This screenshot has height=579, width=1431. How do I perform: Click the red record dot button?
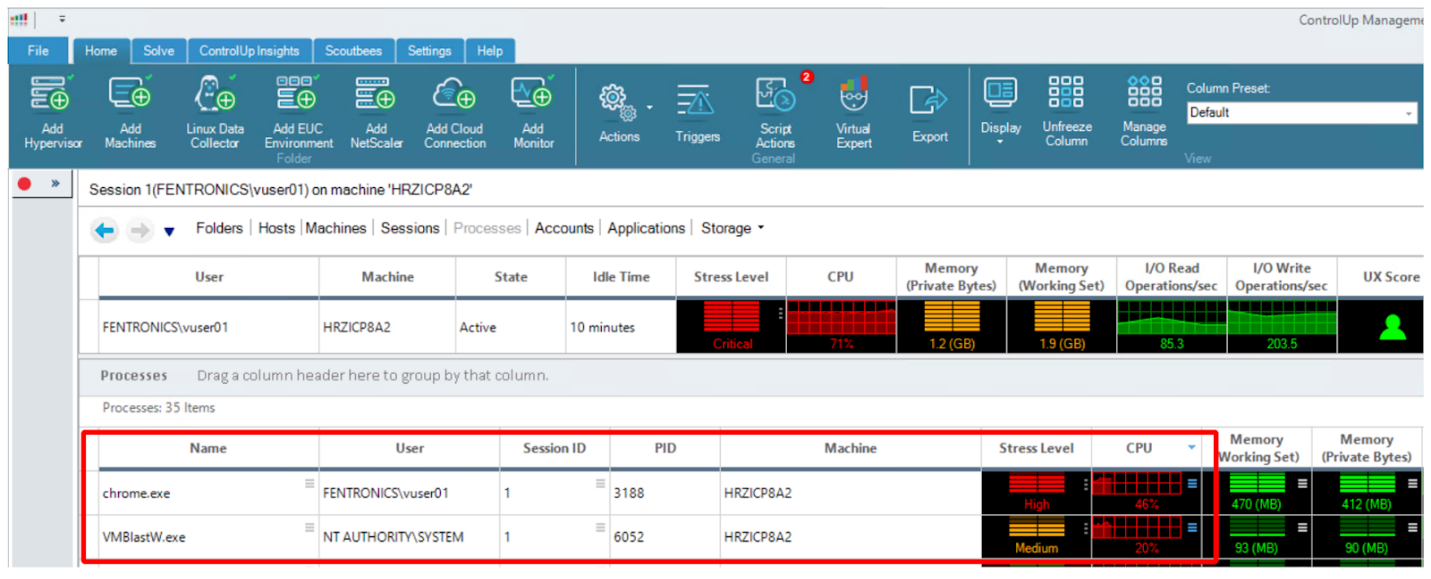[x=25, y=184]
